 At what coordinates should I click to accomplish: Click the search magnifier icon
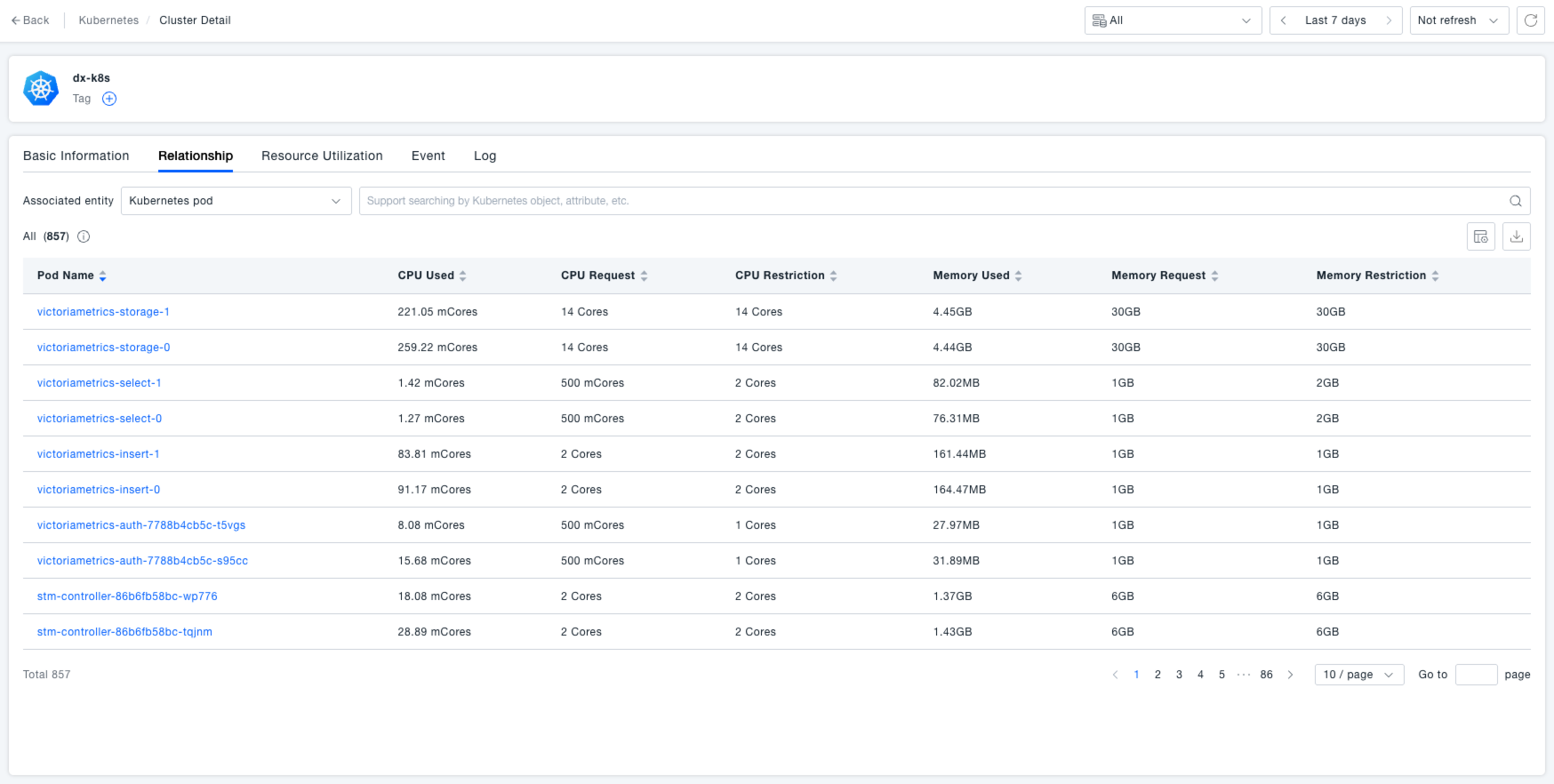1515,201
